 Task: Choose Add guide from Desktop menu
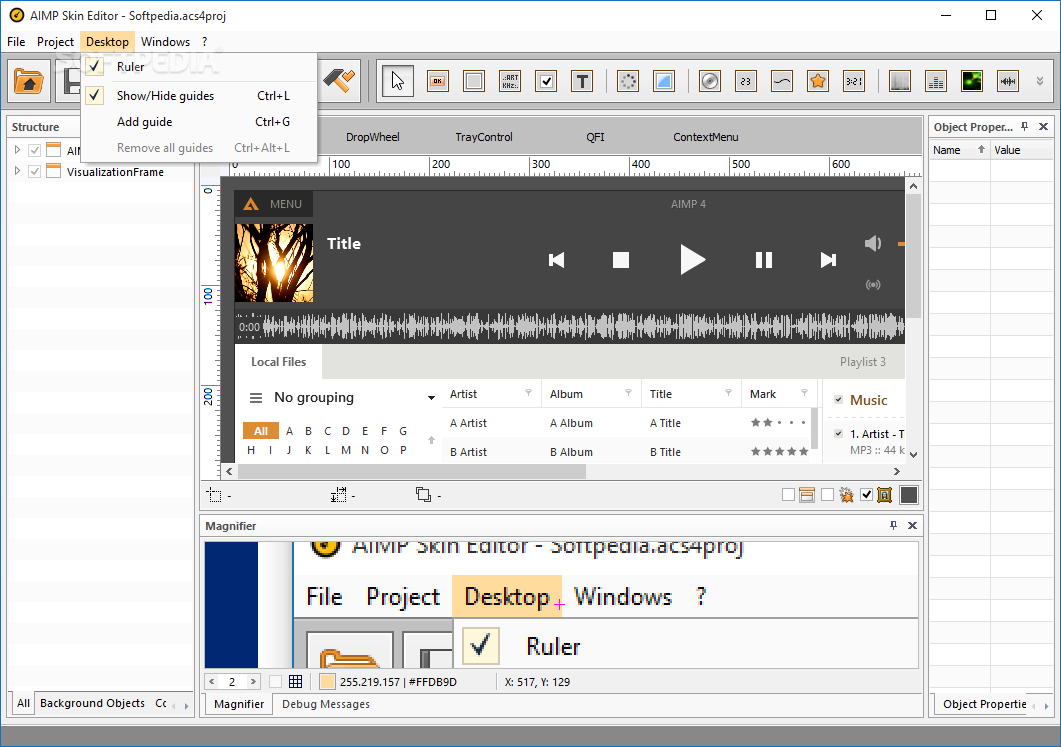point(199,122)
